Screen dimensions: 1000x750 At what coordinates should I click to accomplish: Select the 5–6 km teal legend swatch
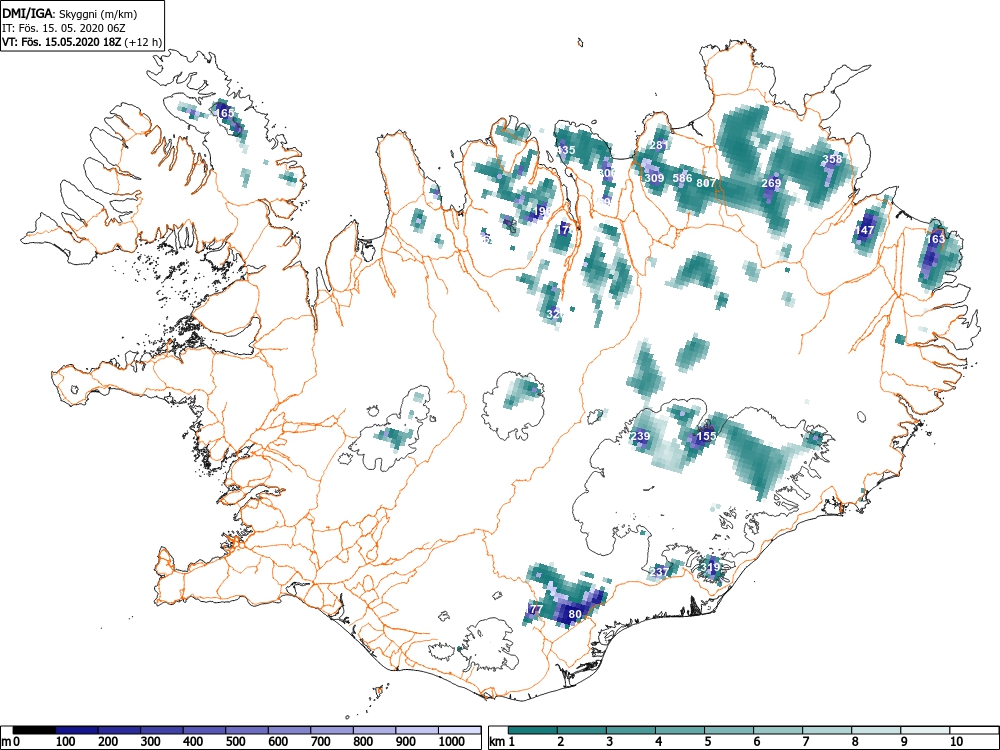[729, 730]
